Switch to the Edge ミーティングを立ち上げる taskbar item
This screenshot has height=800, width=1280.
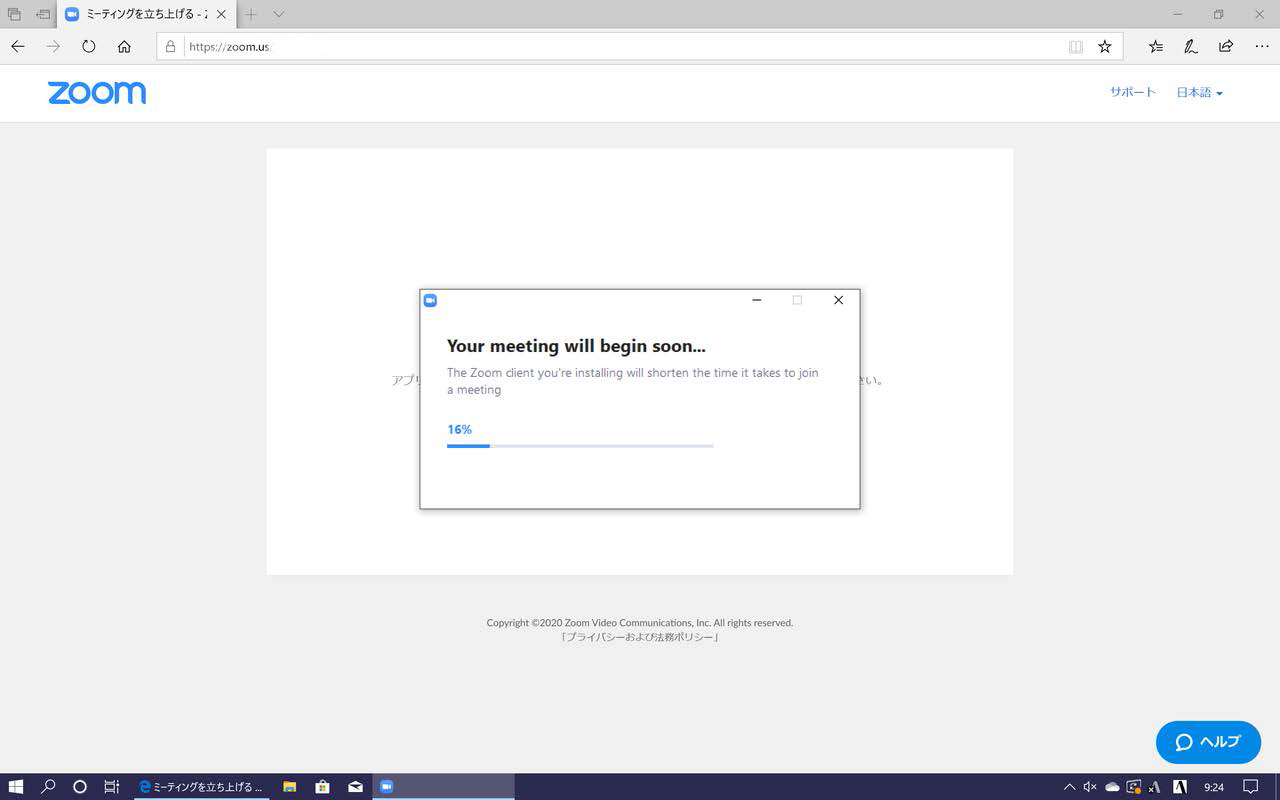pyautogui.click(x=203, y=787)
